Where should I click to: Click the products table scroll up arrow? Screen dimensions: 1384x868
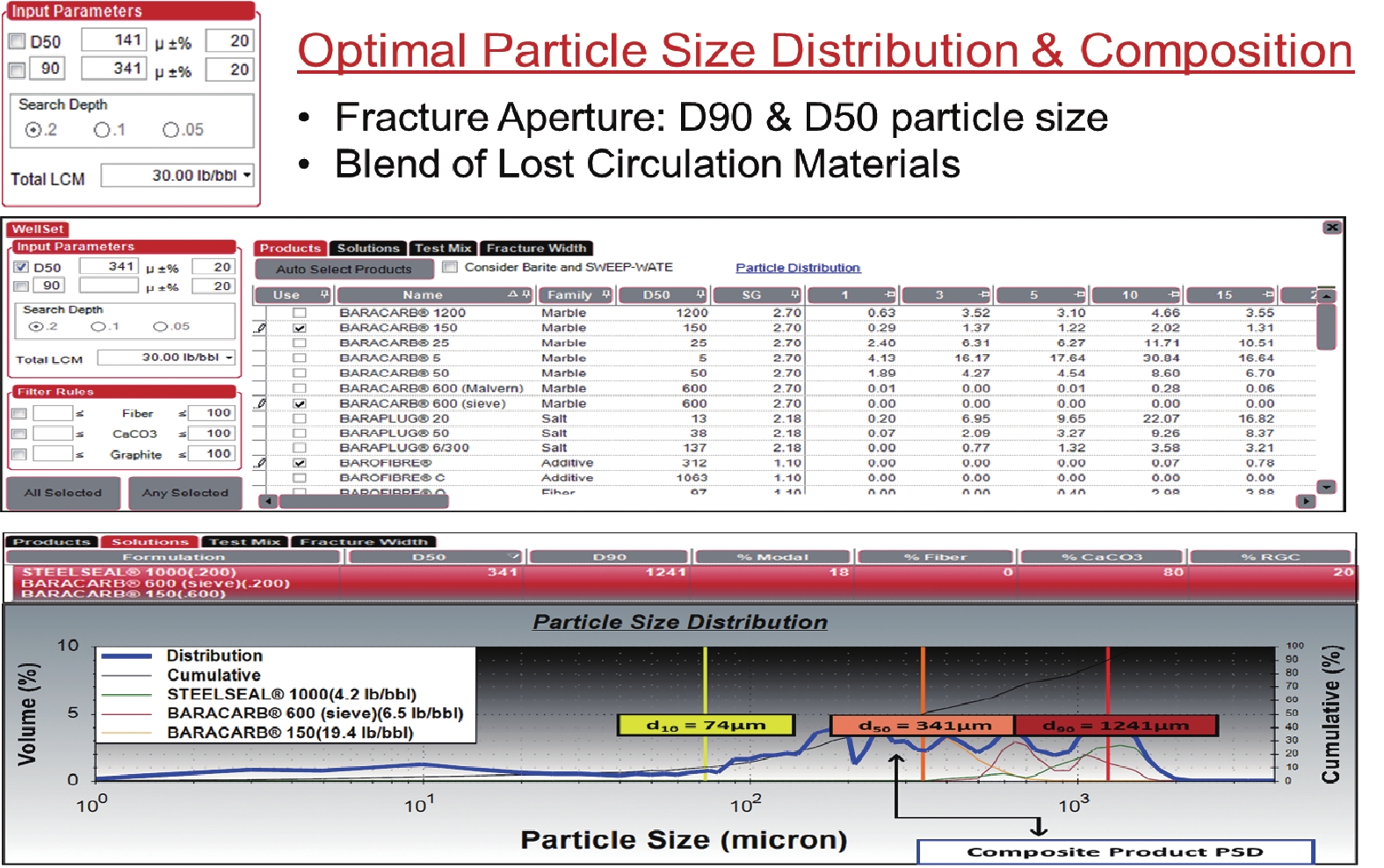coord(1327,296)
